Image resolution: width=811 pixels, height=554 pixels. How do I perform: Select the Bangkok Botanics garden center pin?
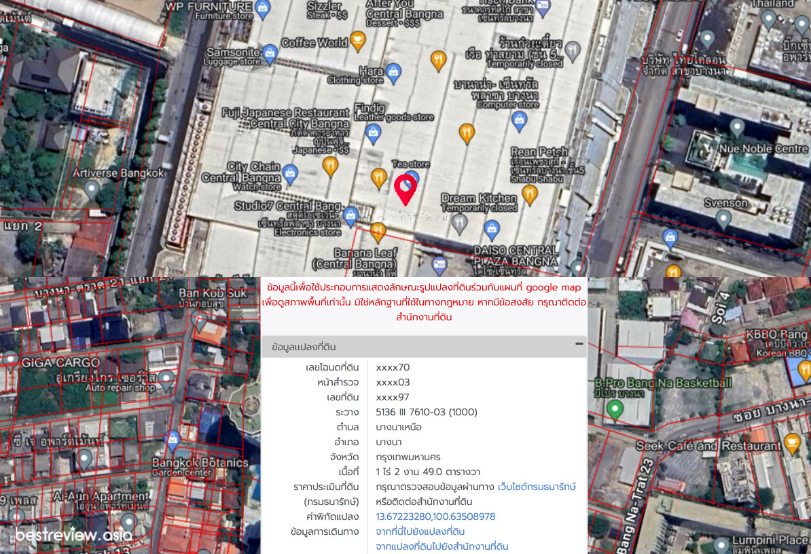point(172,440)
